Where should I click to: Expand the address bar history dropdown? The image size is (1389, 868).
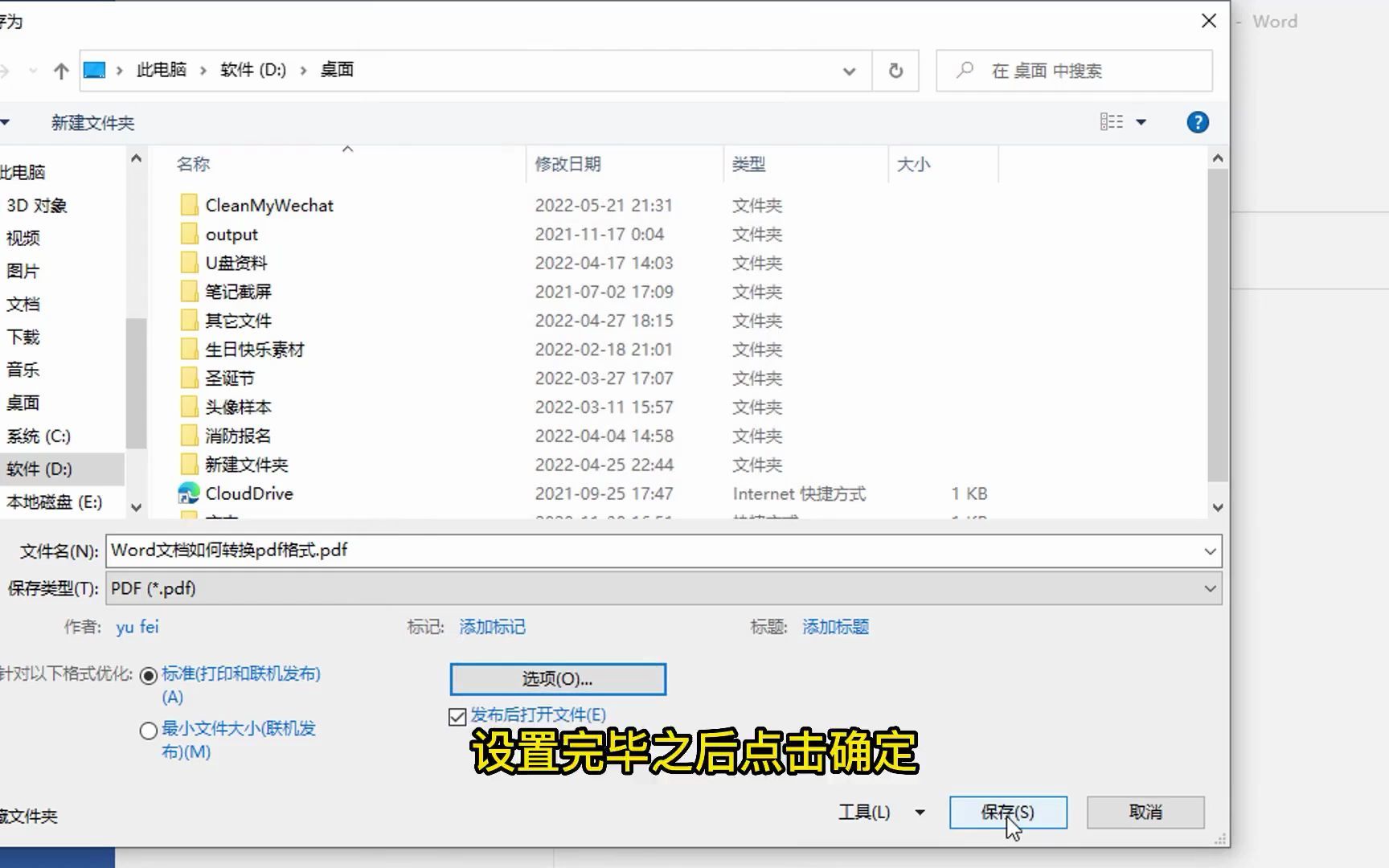pos(849,71)
